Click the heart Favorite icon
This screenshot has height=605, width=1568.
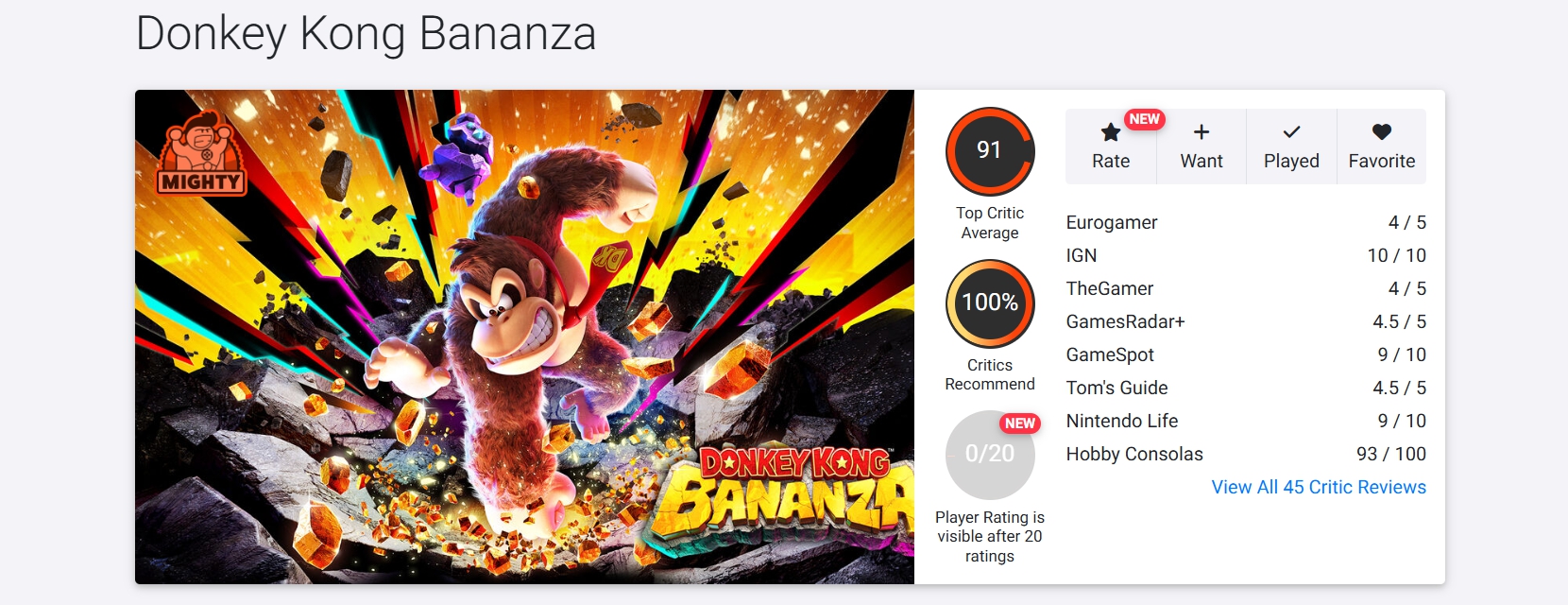pos(1382,132)
